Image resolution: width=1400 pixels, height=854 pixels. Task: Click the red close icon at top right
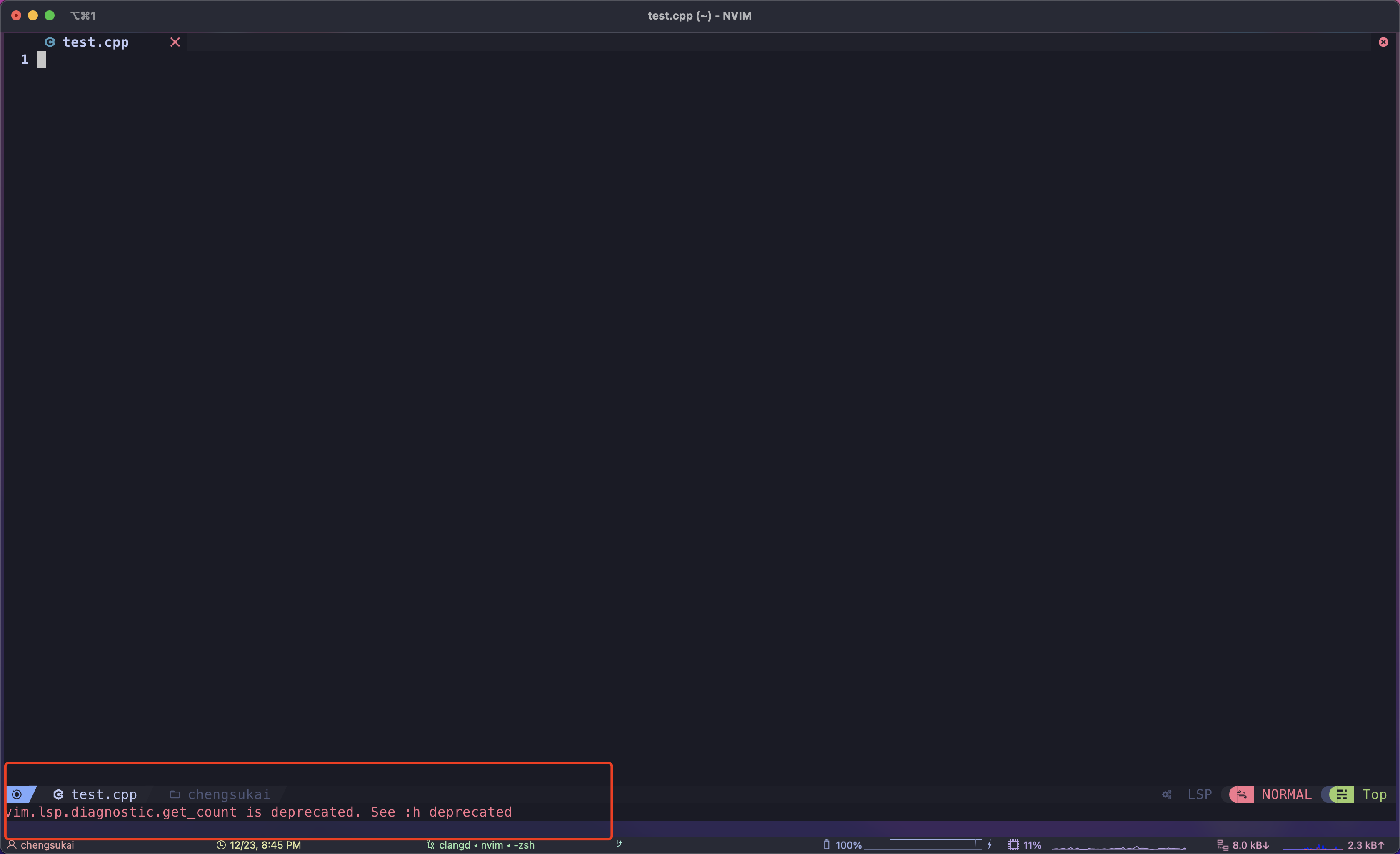tap(1383, 42)
